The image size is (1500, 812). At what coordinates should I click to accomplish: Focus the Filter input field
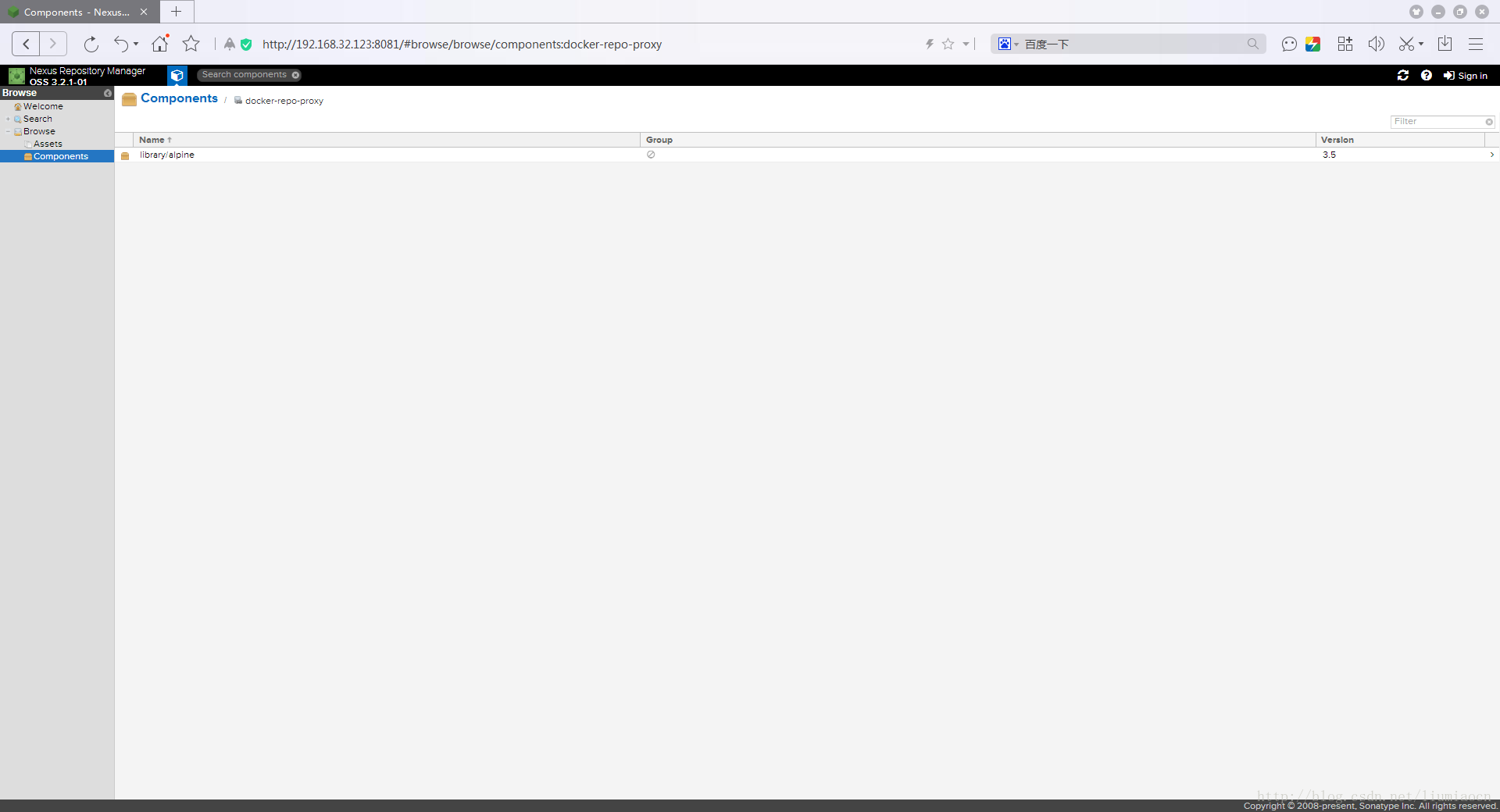click(x=1437, y=122)
